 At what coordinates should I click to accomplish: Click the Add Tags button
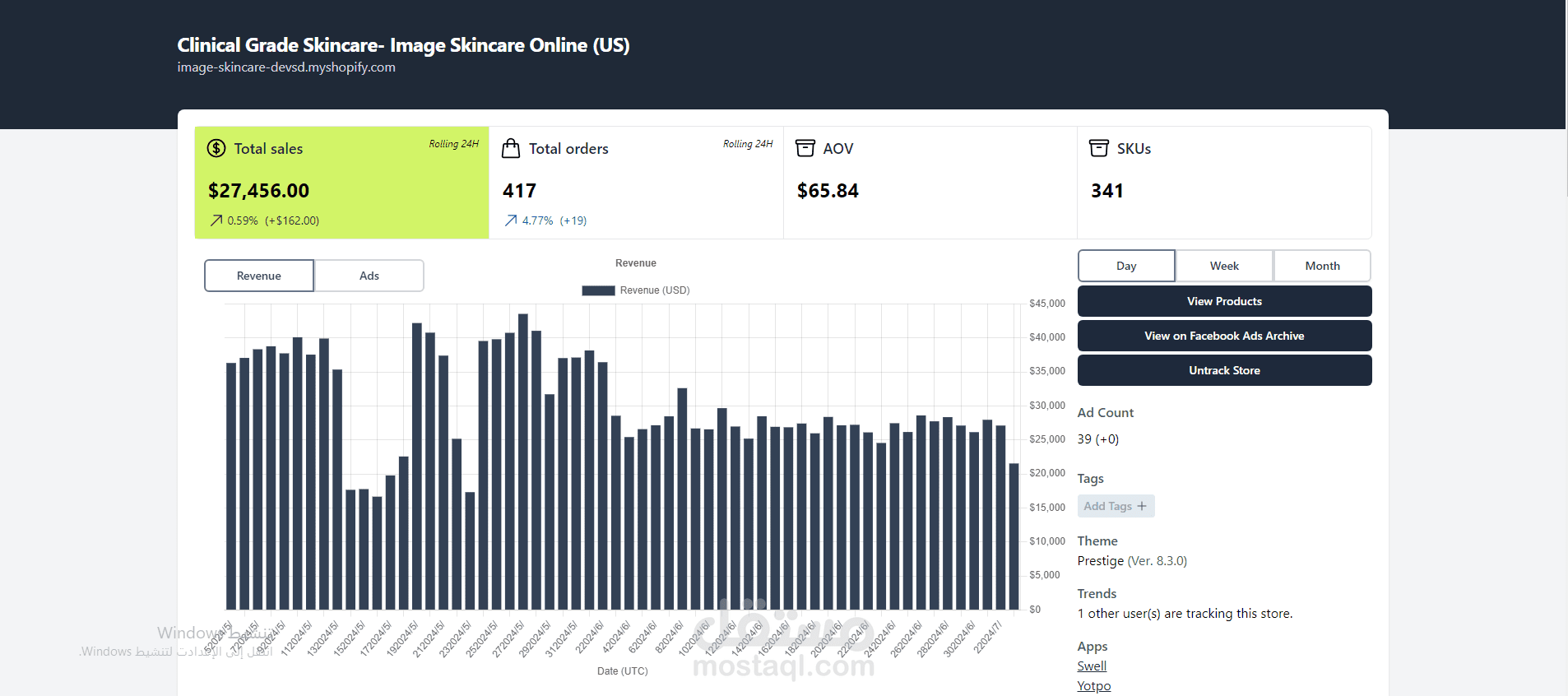coord(1116,506)
